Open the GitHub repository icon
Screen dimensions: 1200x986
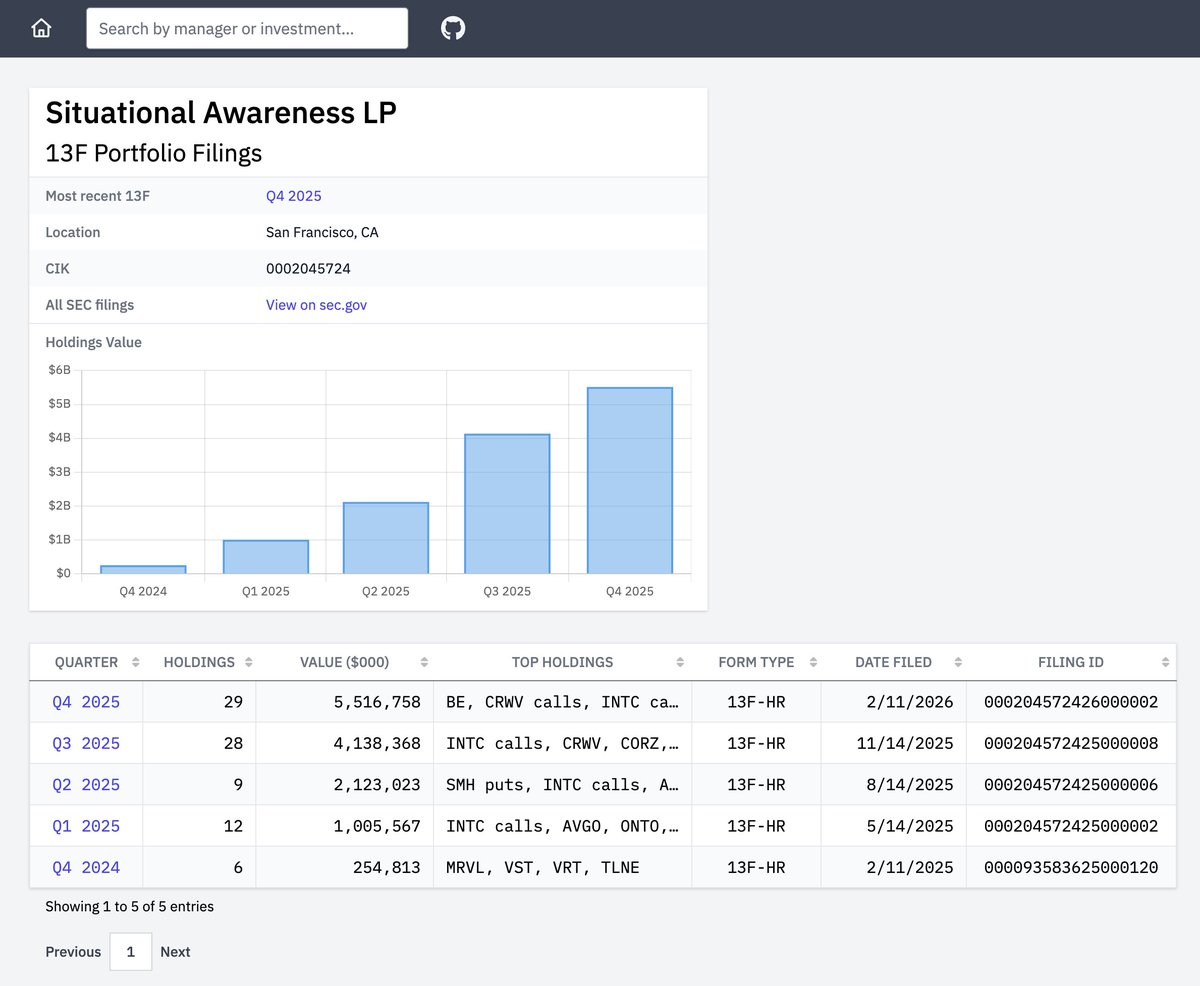453,28
